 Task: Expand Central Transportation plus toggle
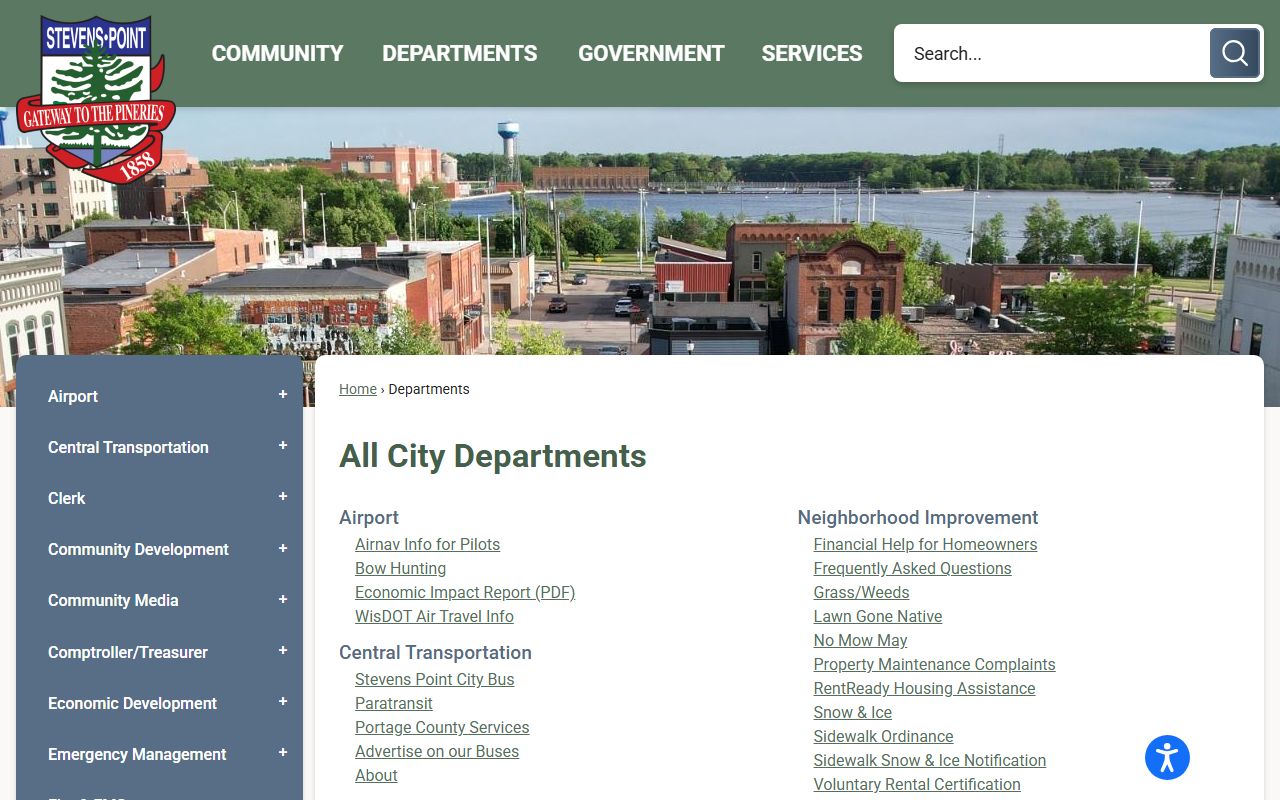(x=283, y=446)
